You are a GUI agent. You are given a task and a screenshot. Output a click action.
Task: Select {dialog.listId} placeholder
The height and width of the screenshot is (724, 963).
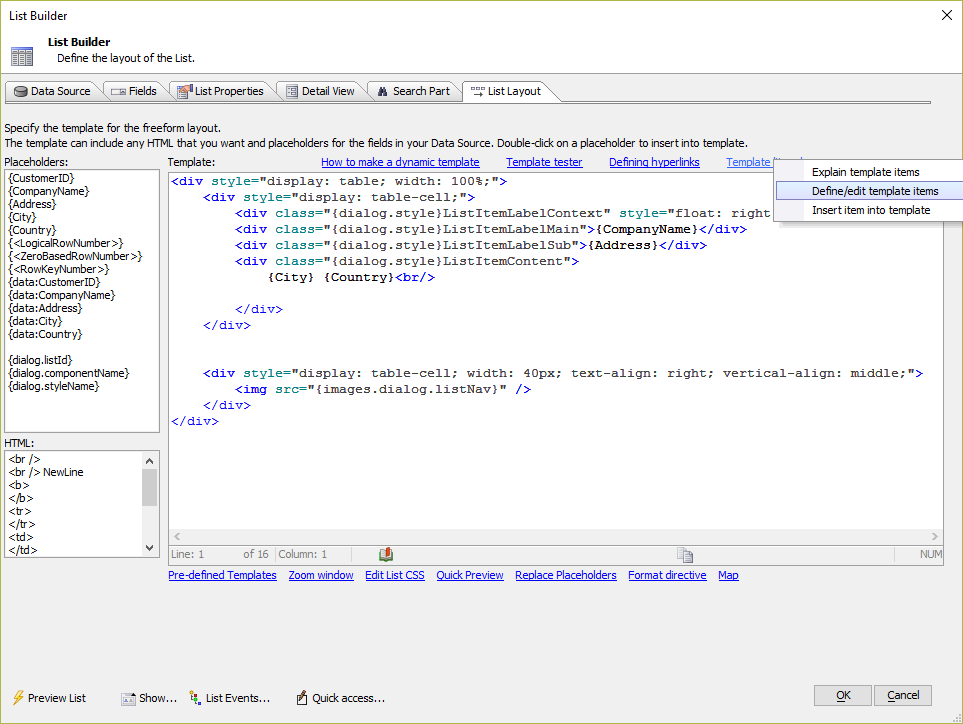coord(40,360)
